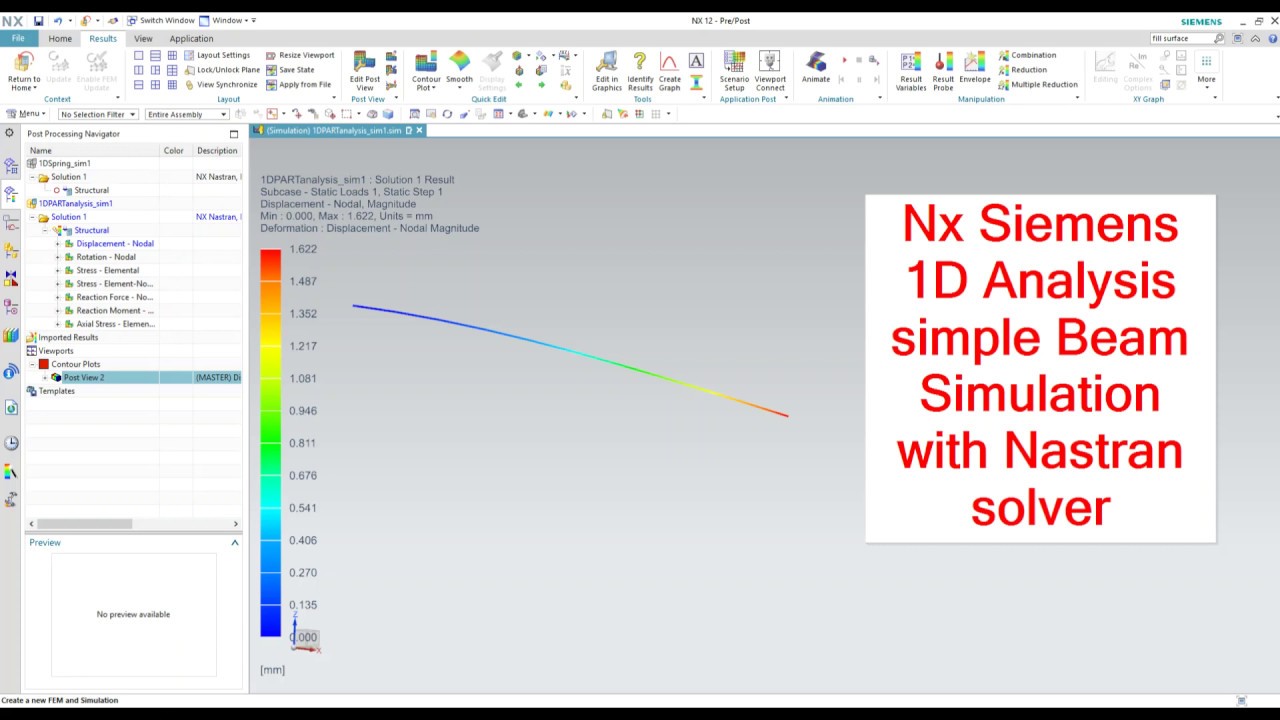Open the Entire Assembly dropdown
1280x720 pixels.
187,114
